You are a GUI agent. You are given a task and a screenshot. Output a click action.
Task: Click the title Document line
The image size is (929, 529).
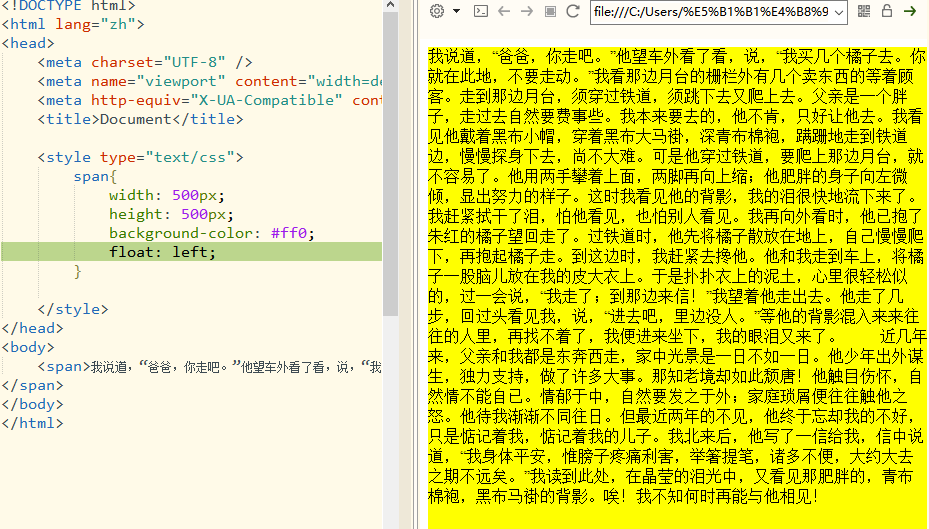[x=140, y=119]
